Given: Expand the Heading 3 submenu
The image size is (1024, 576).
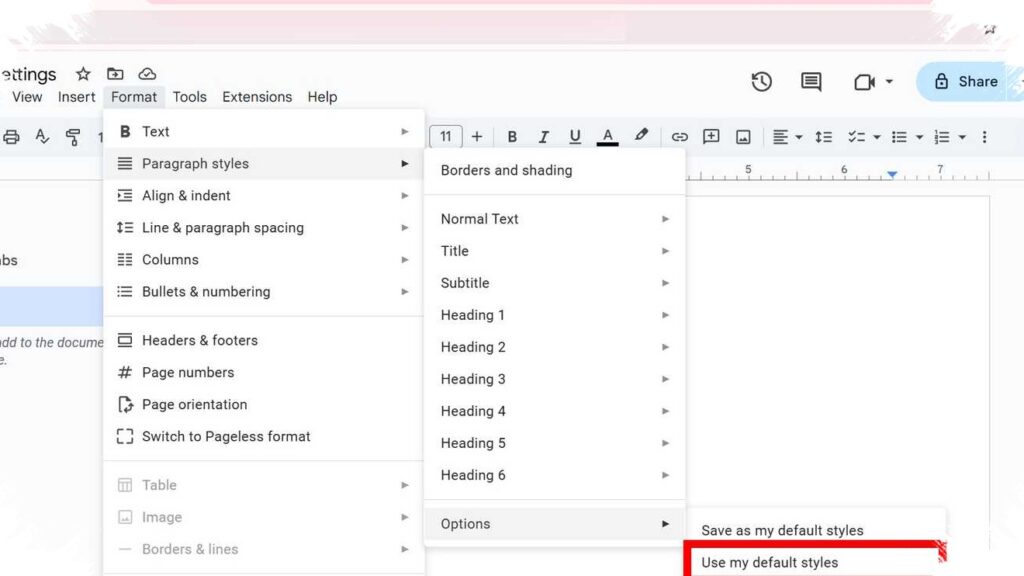Looking at the screenshot, I should [554, 379].
